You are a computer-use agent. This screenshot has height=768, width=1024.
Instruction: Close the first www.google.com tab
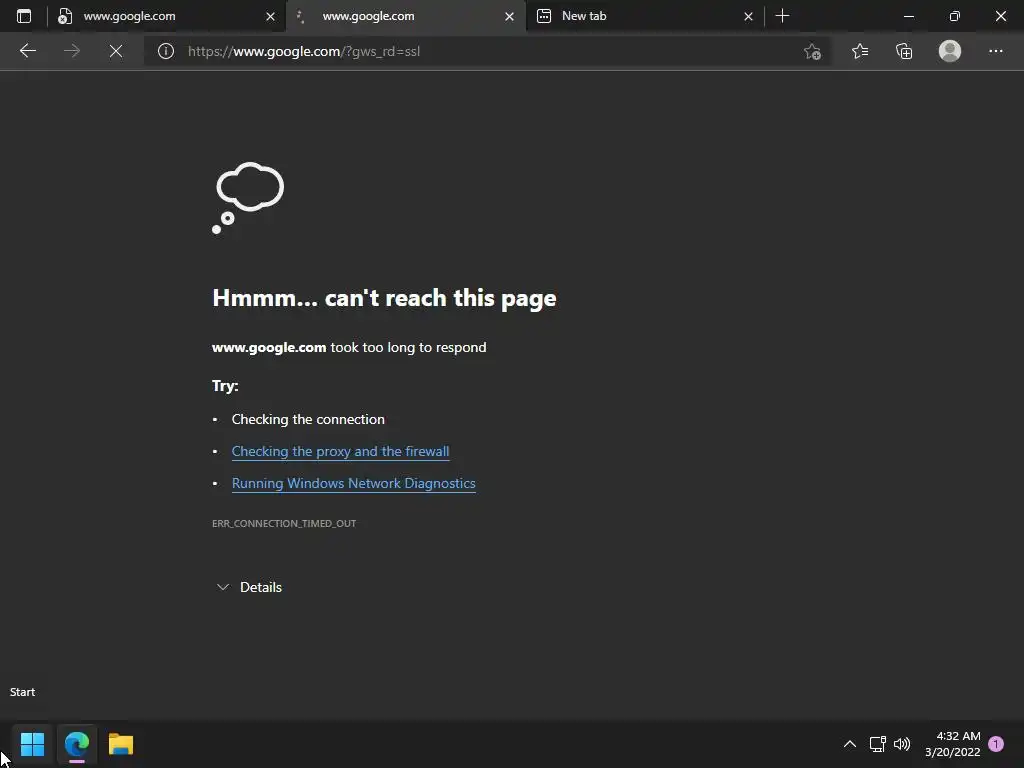(270, 16)
